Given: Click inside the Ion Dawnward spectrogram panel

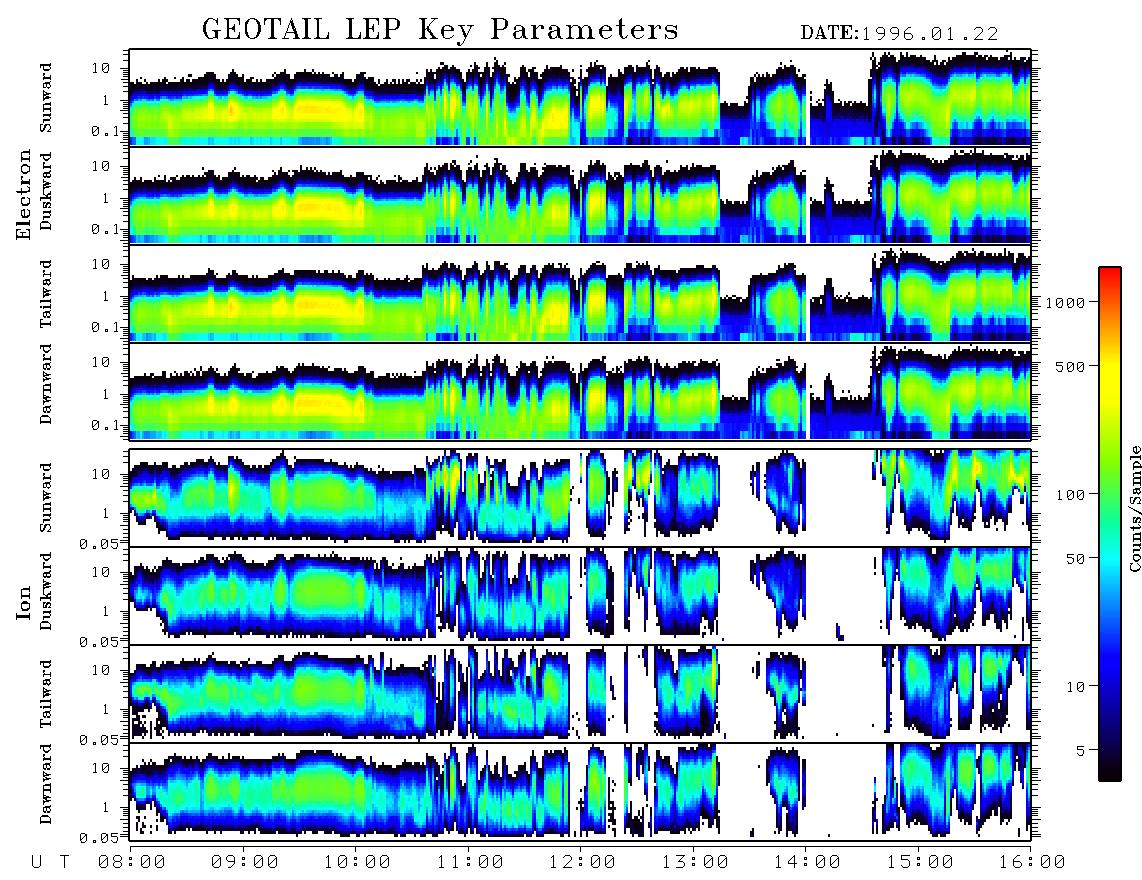Looking at the screenshot, I should [580, 791].
